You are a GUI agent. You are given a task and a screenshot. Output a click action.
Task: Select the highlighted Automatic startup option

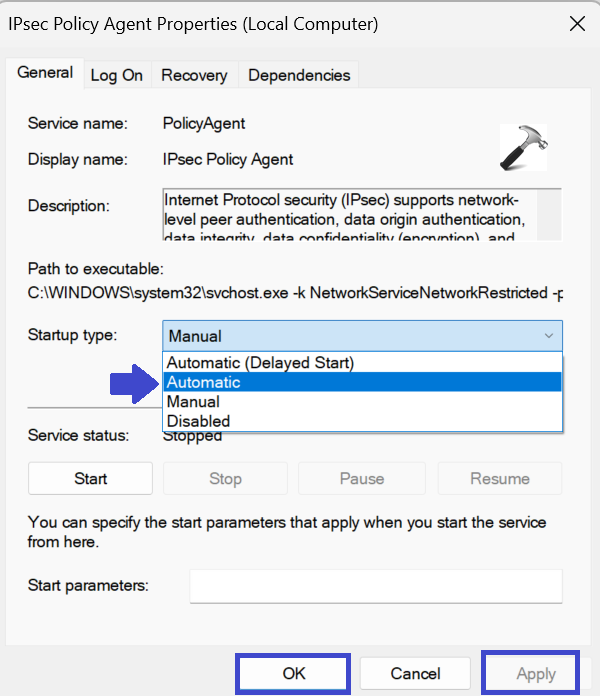204,382
